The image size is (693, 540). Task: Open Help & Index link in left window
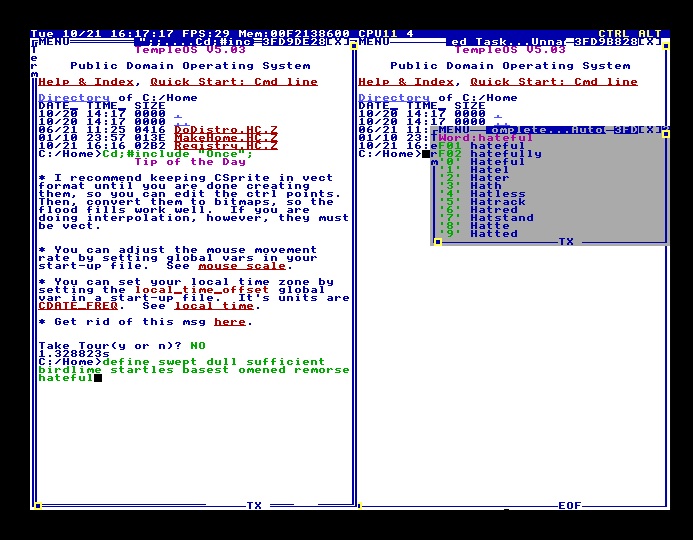(86, 82)
